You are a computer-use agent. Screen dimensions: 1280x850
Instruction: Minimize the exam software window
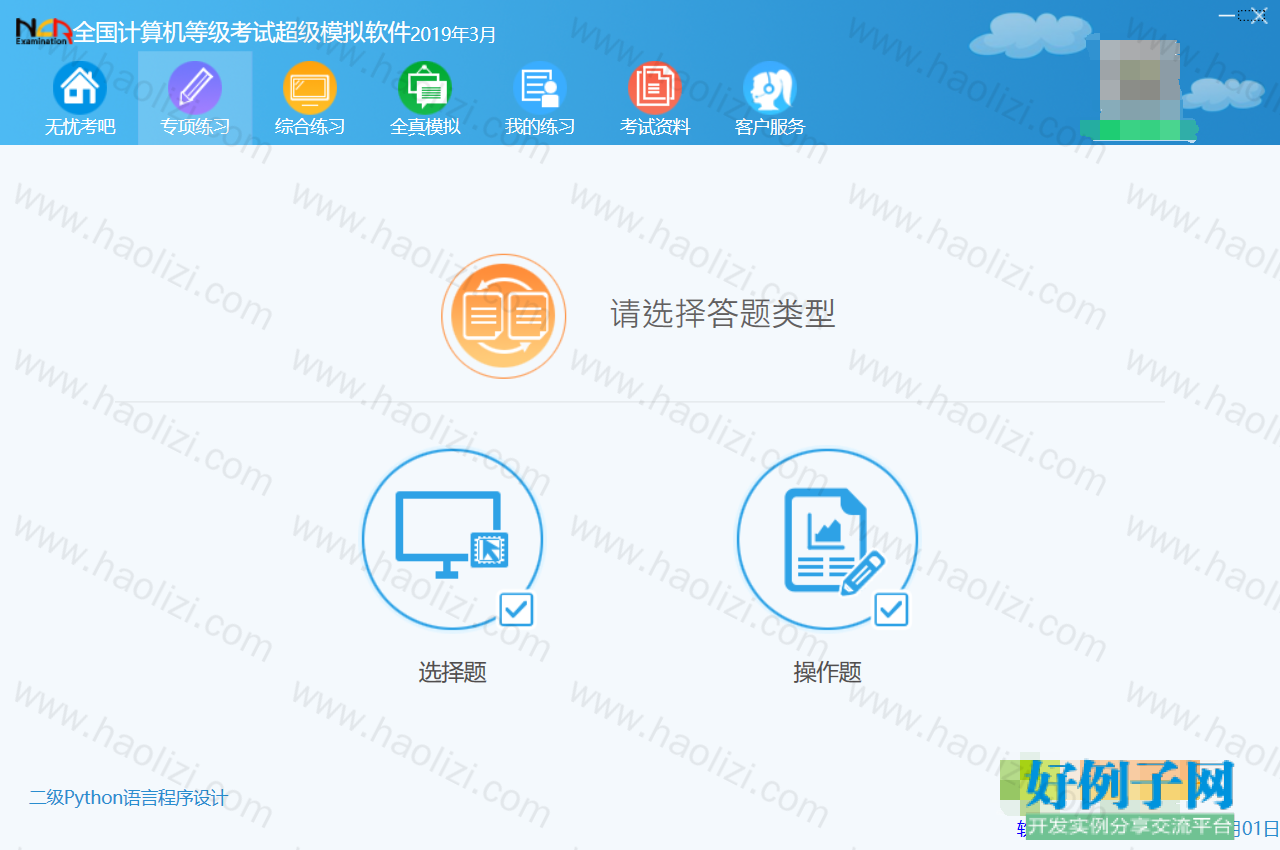tap(1227, 15)
